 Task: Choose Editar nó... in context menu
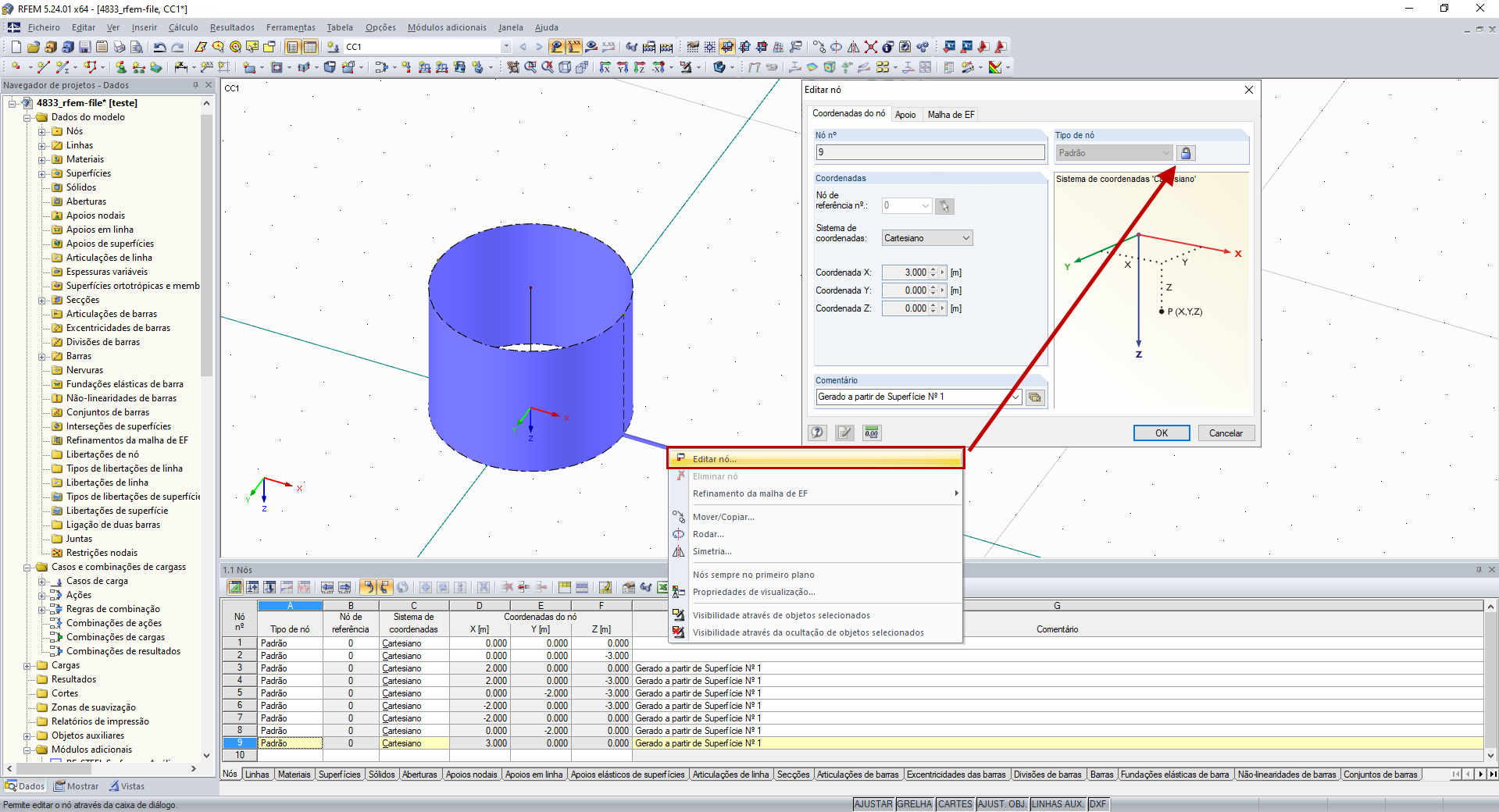click(816, 459)
